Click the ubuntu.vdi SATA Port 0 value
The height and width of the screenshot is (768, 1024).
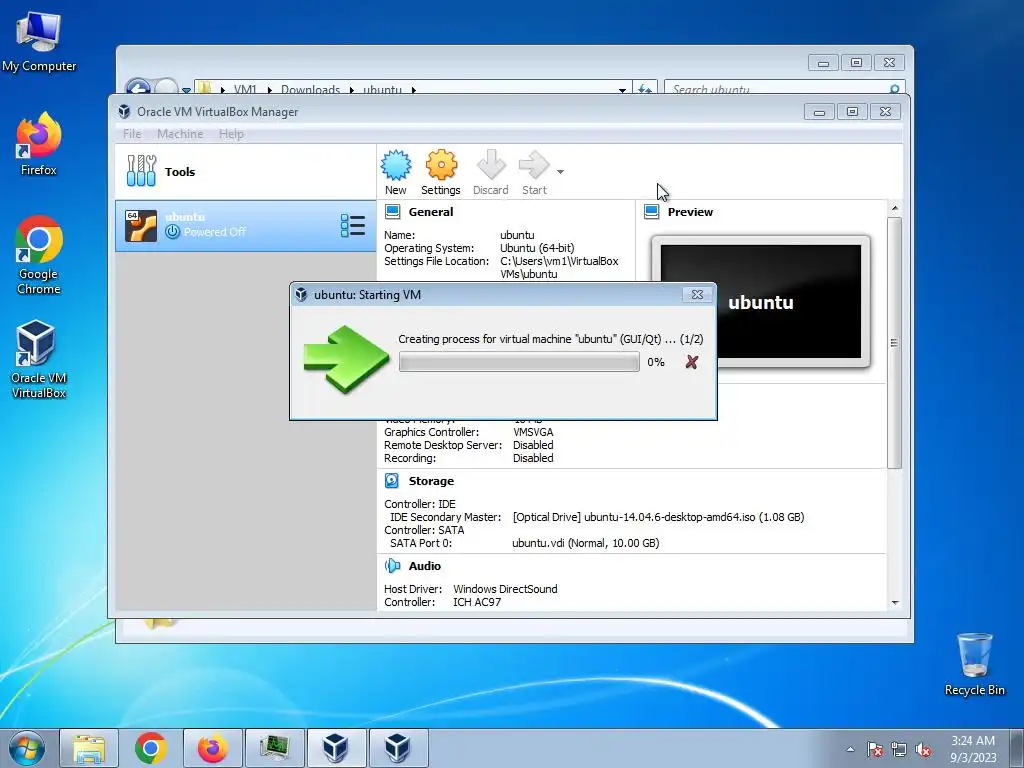click(586, 543)
